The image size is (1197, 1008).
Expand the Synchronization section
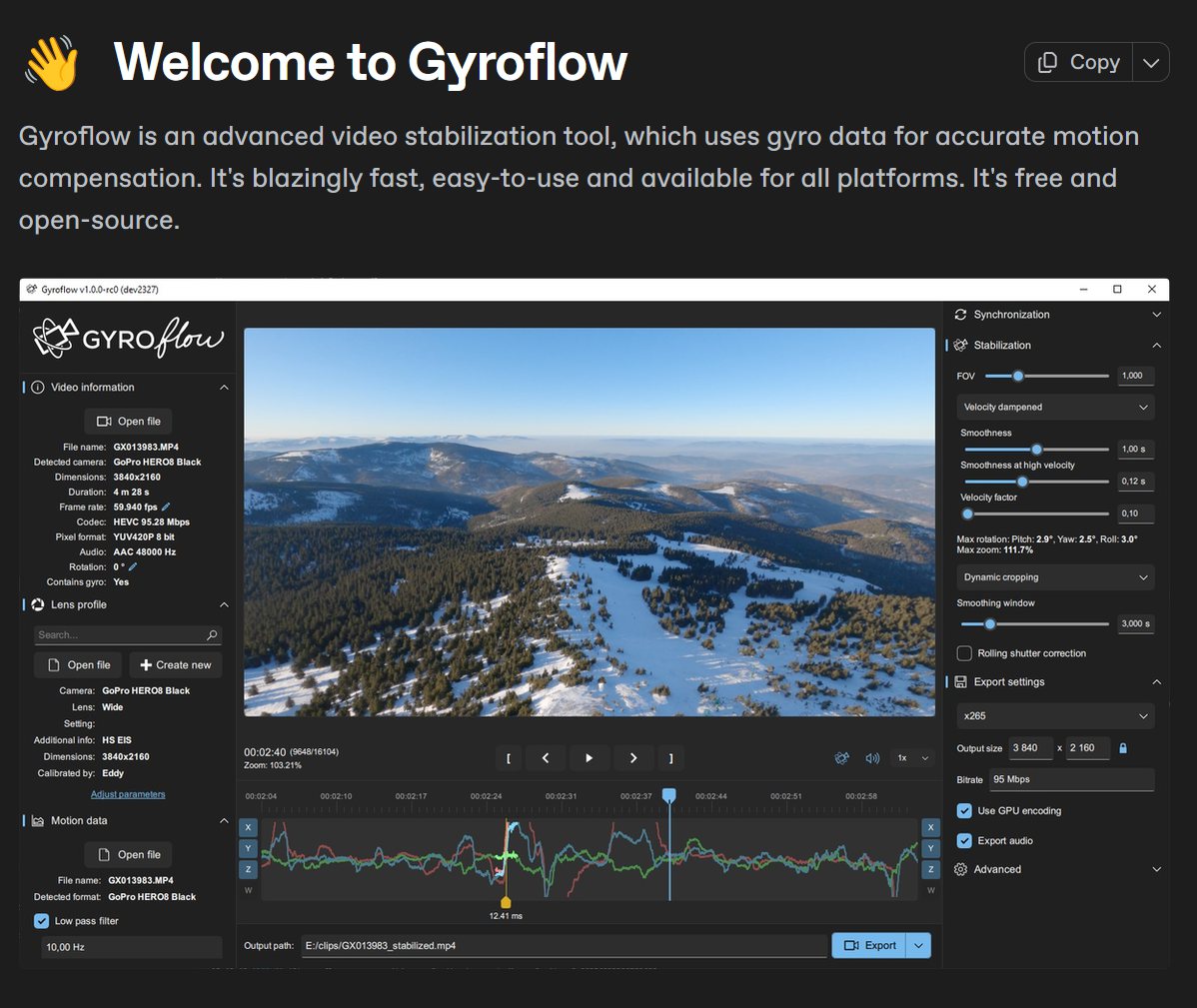click(x=1157, y=315)
